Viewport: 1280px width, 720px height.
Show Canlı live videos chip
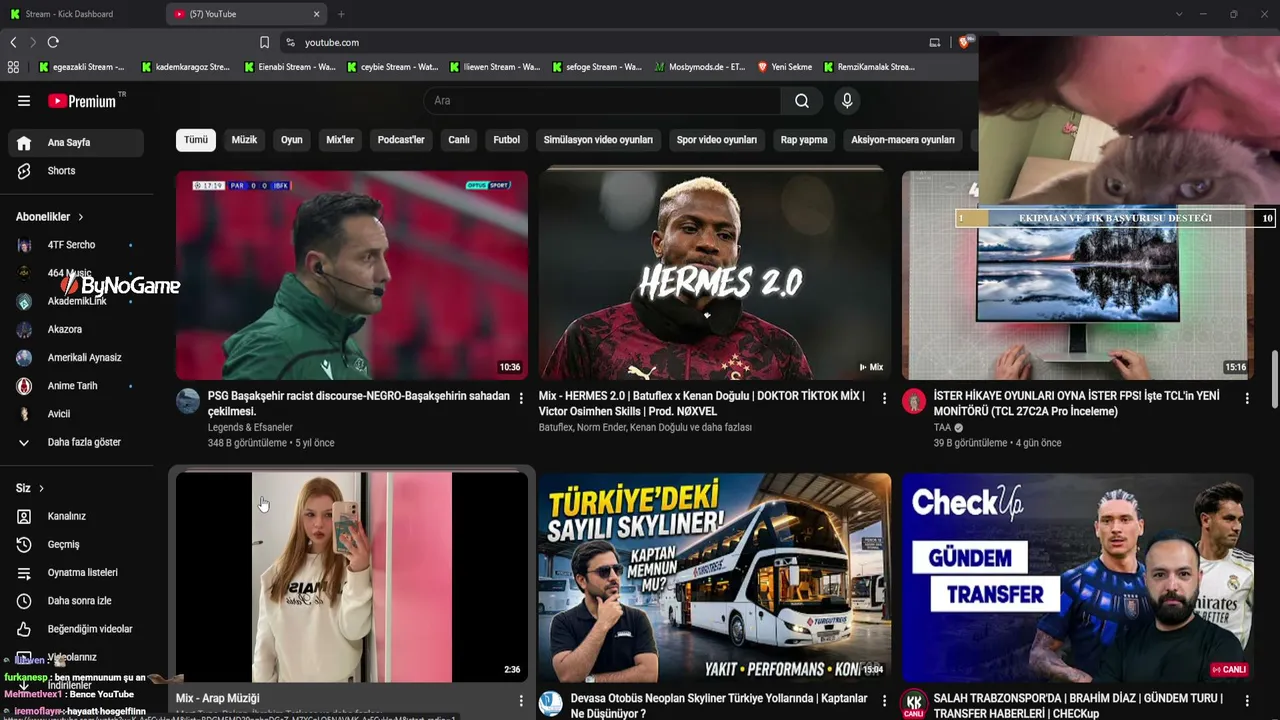(459, 140)
